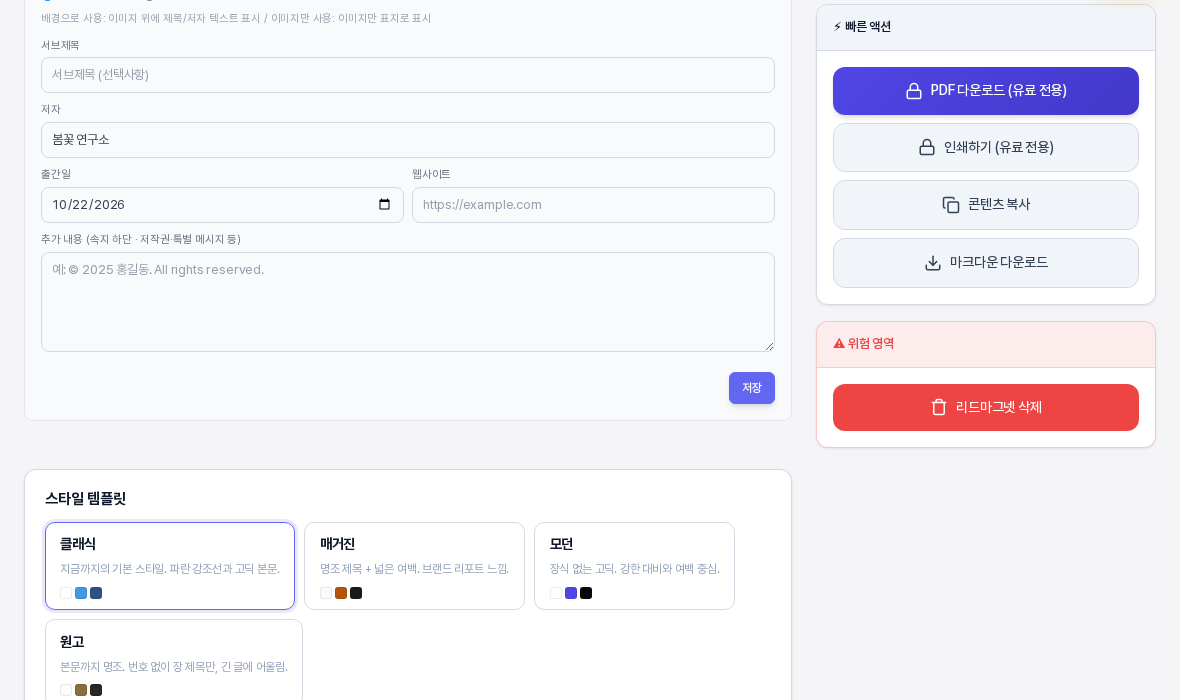Copy the content with 콘텐츠 복사
Screen dimensions: 1180x700
[x=986, y=205]
